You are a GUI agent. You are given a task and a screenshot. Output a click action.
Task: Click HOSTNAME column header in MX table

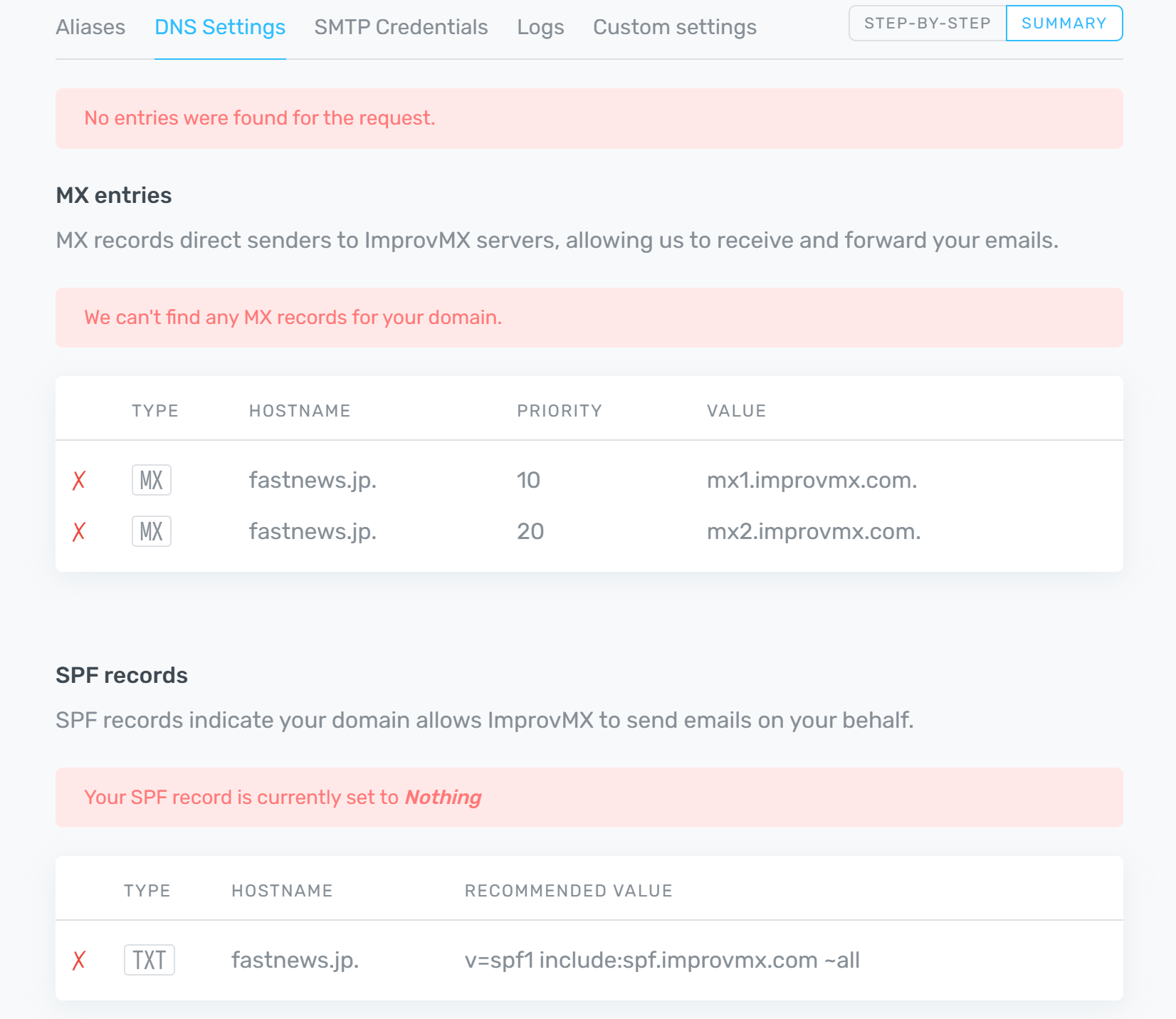(x=300, y=411)
